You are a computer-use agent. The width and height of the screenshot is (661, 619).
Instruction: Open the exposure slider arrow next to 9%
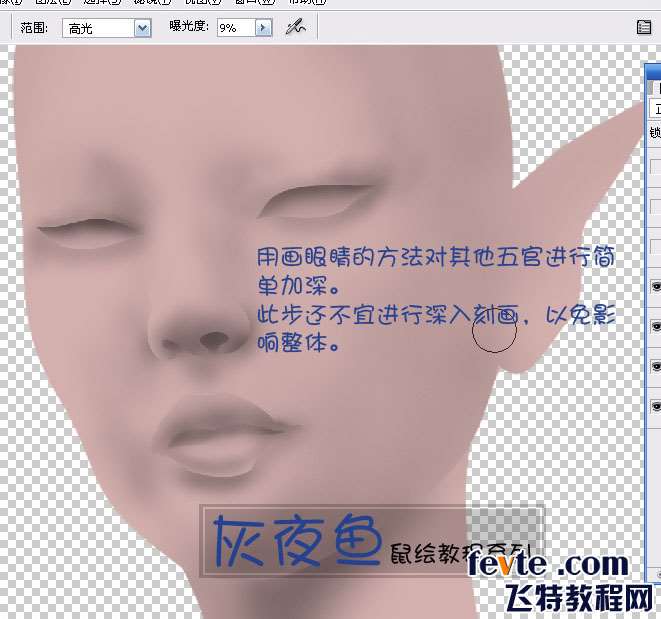click(264, 28)
